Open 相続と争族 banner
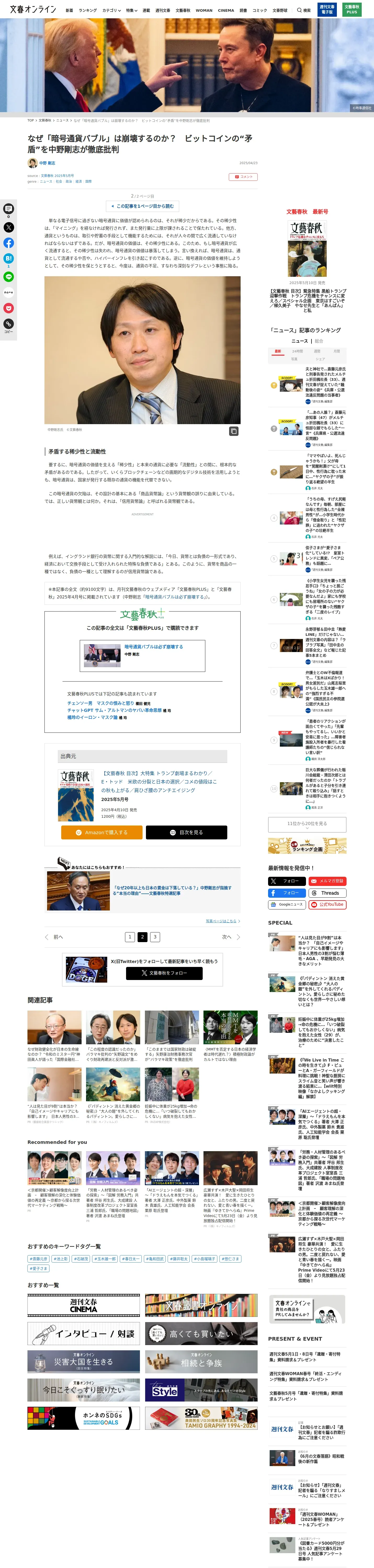Image resolution: width=374 pixels, height=1568 pixels. point(201,1362)
